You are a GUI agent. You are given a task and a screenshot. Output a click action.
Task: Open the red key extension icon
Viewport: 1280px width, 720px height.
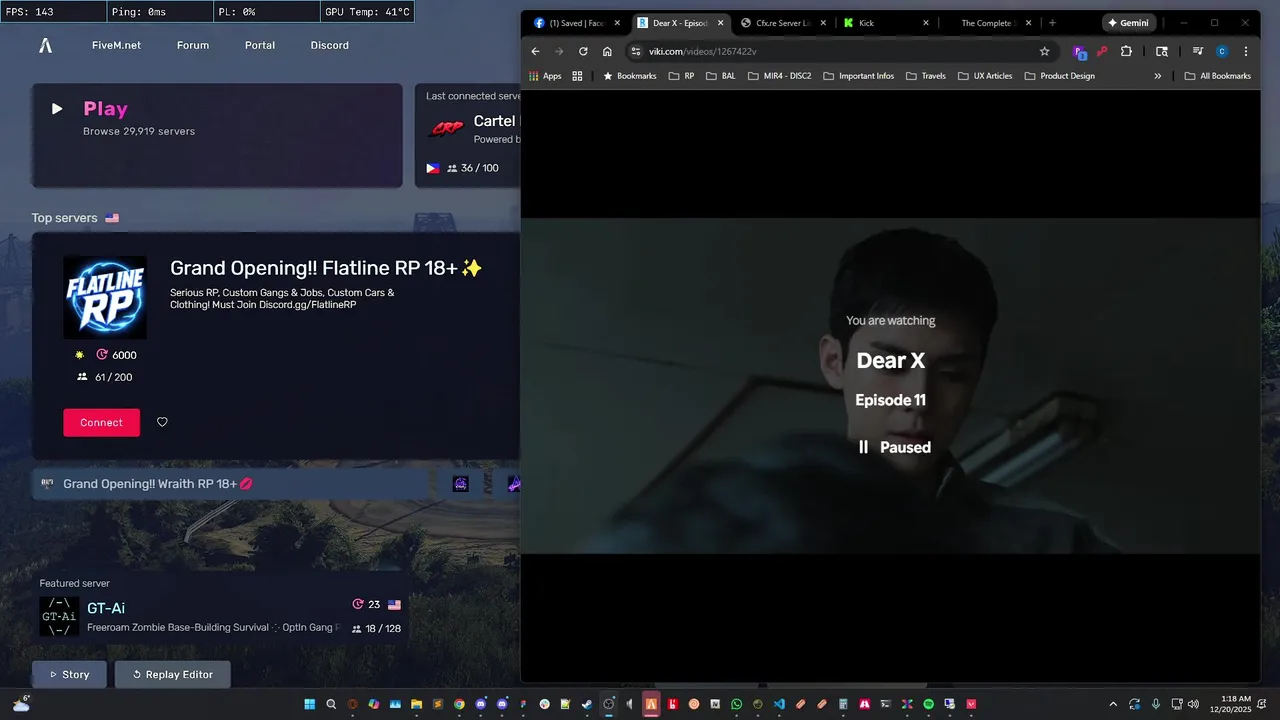1102,51
